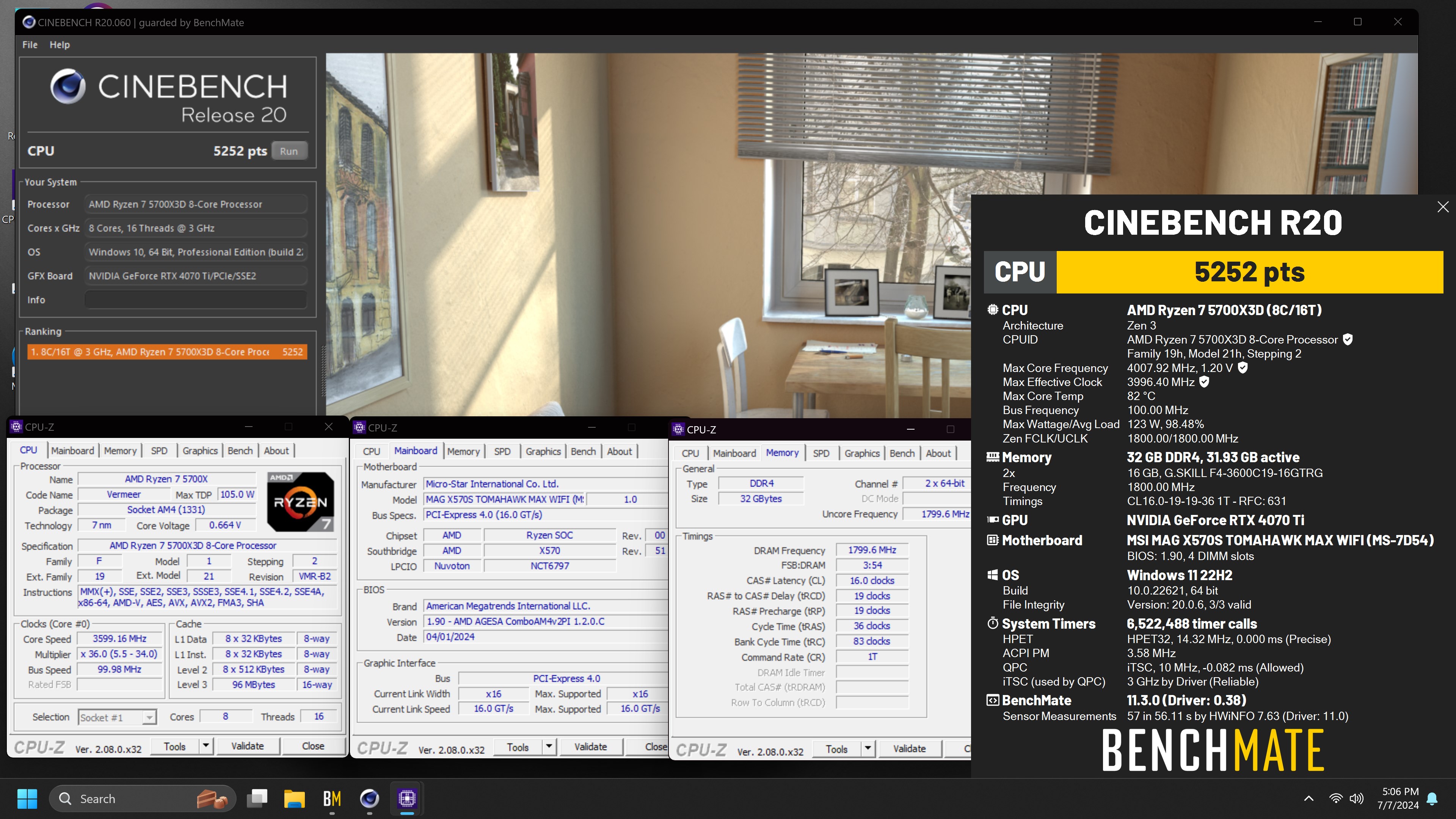
Task: Open SPD tab in Mainboard CPU-Z window
Action: (x=502, y=452)
